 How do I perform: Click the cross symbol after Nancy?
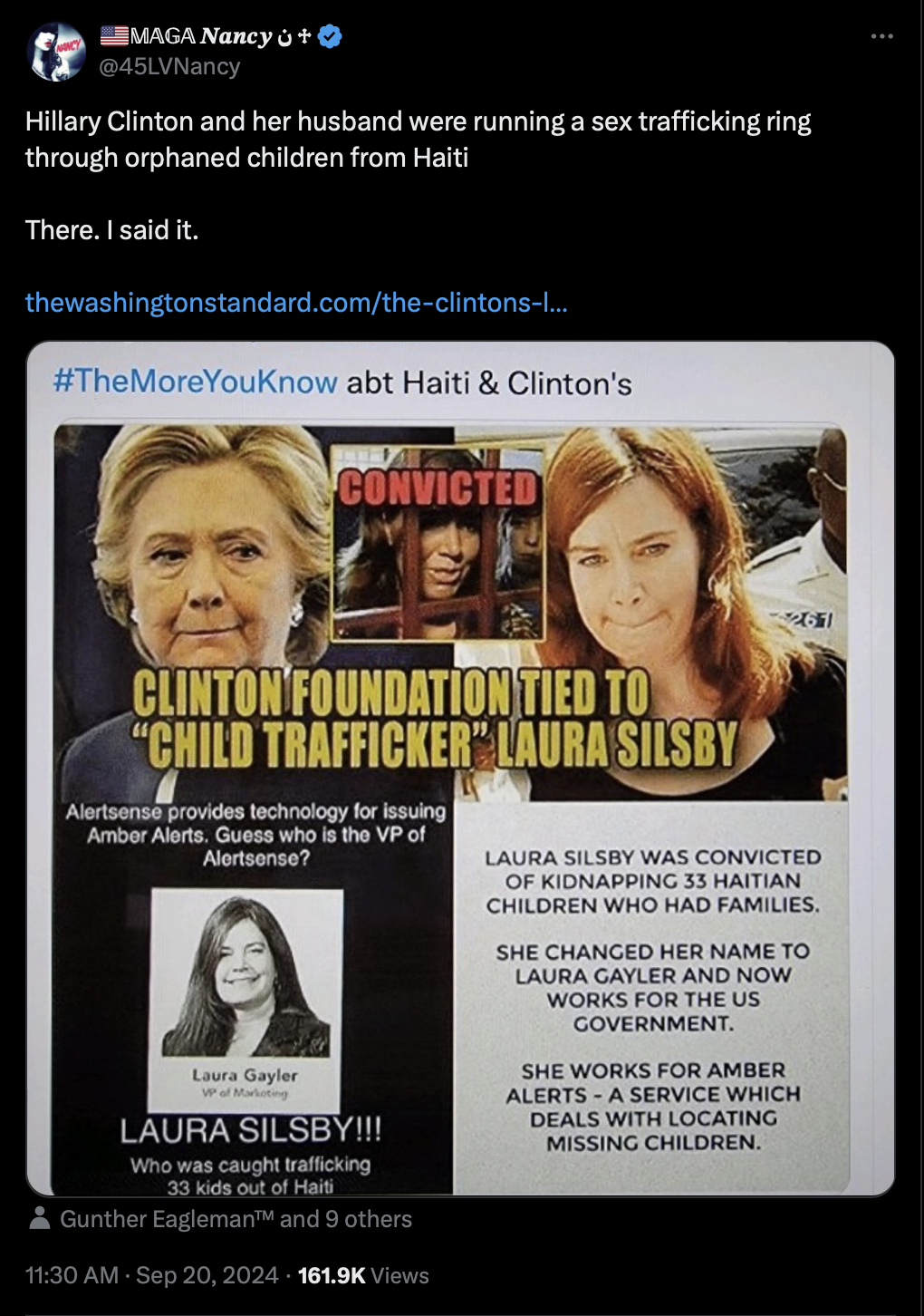304,36
